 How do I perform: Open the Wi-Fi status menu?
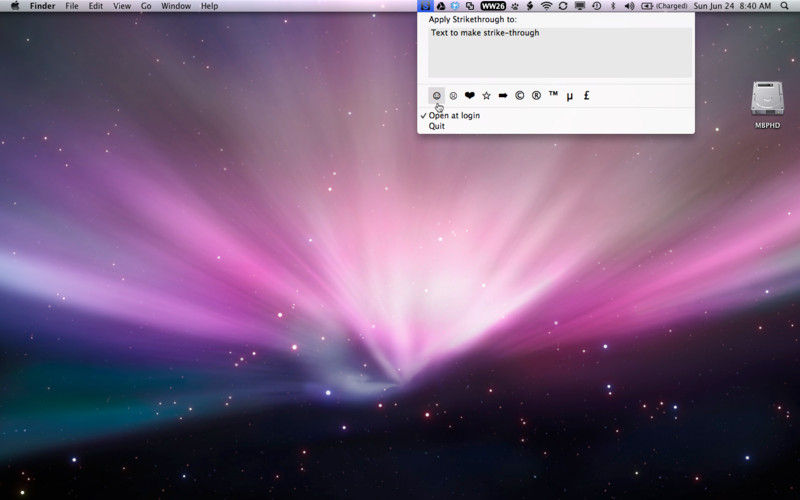click(546, 6)
